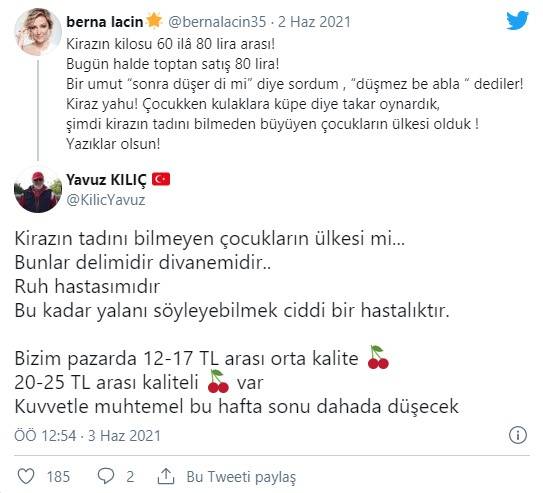Open berna lacin's profile picture
Image resolution: width=543 pixels, height=493 pixels.
tap(38, 32)
